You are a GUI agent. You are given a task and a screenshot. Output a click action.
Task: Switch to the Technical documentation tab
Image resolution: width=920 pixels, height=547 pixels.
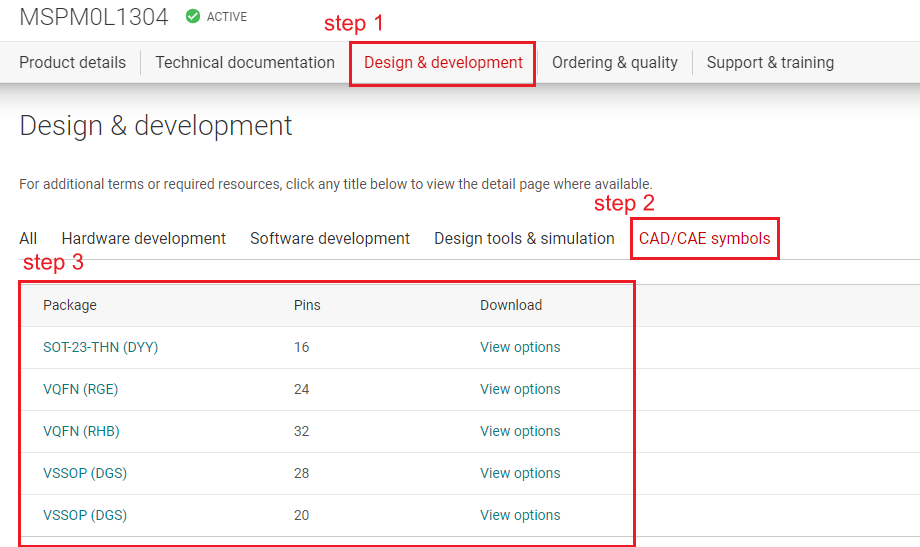(x=245, y=62)
